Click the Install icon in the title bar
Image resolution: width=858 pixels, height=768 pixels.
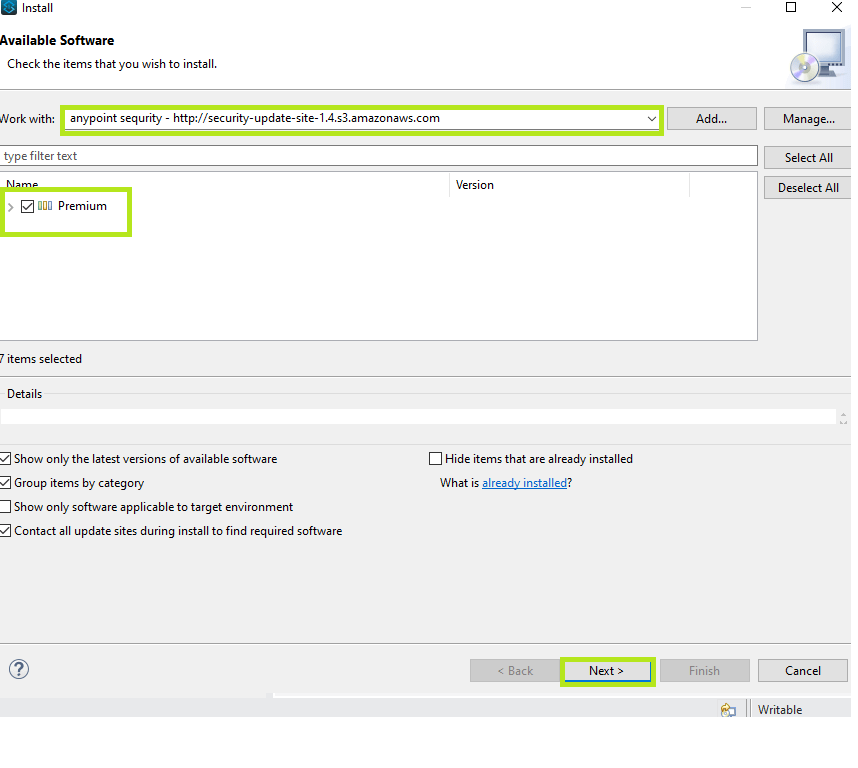click(x=9, y=7)
